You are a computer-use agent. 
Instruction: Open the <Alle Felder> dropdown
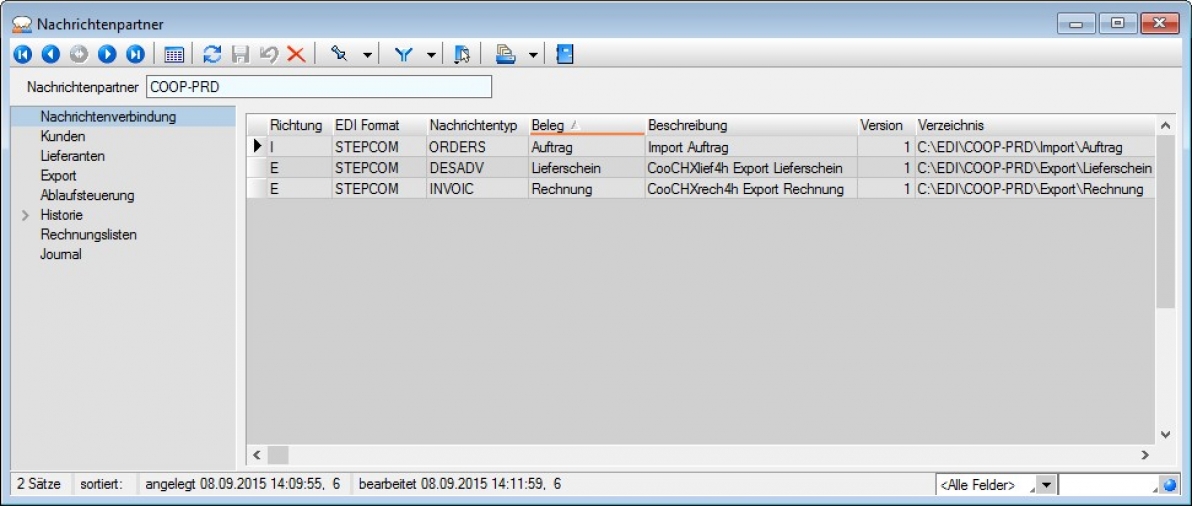[x=1046, y=484]
